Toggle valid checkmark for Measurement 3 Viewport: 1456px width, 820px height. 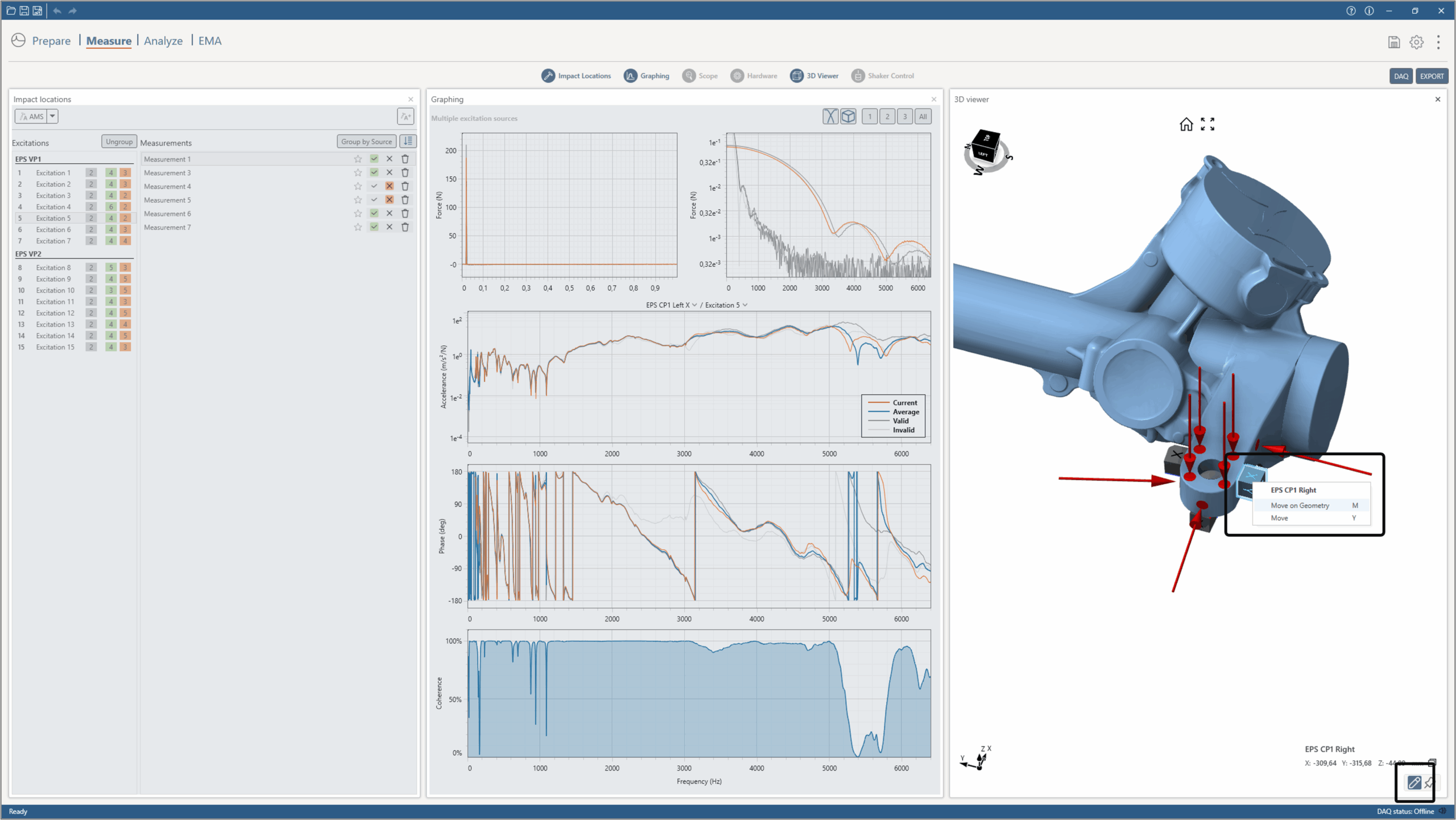coord(374,172)
